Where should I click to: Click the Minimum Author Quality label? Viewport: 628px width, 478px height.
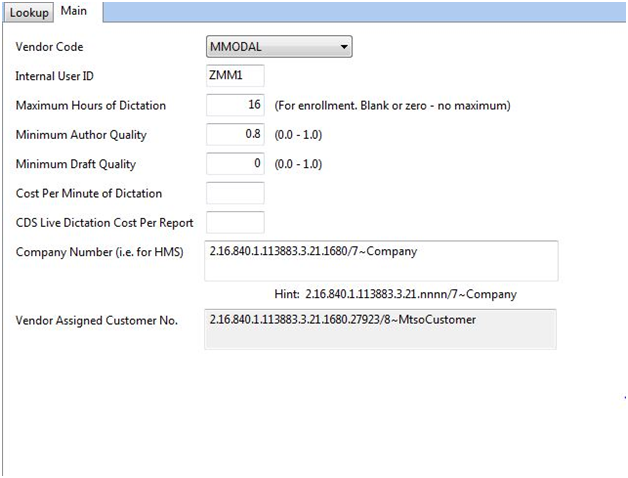pos(81,135)
